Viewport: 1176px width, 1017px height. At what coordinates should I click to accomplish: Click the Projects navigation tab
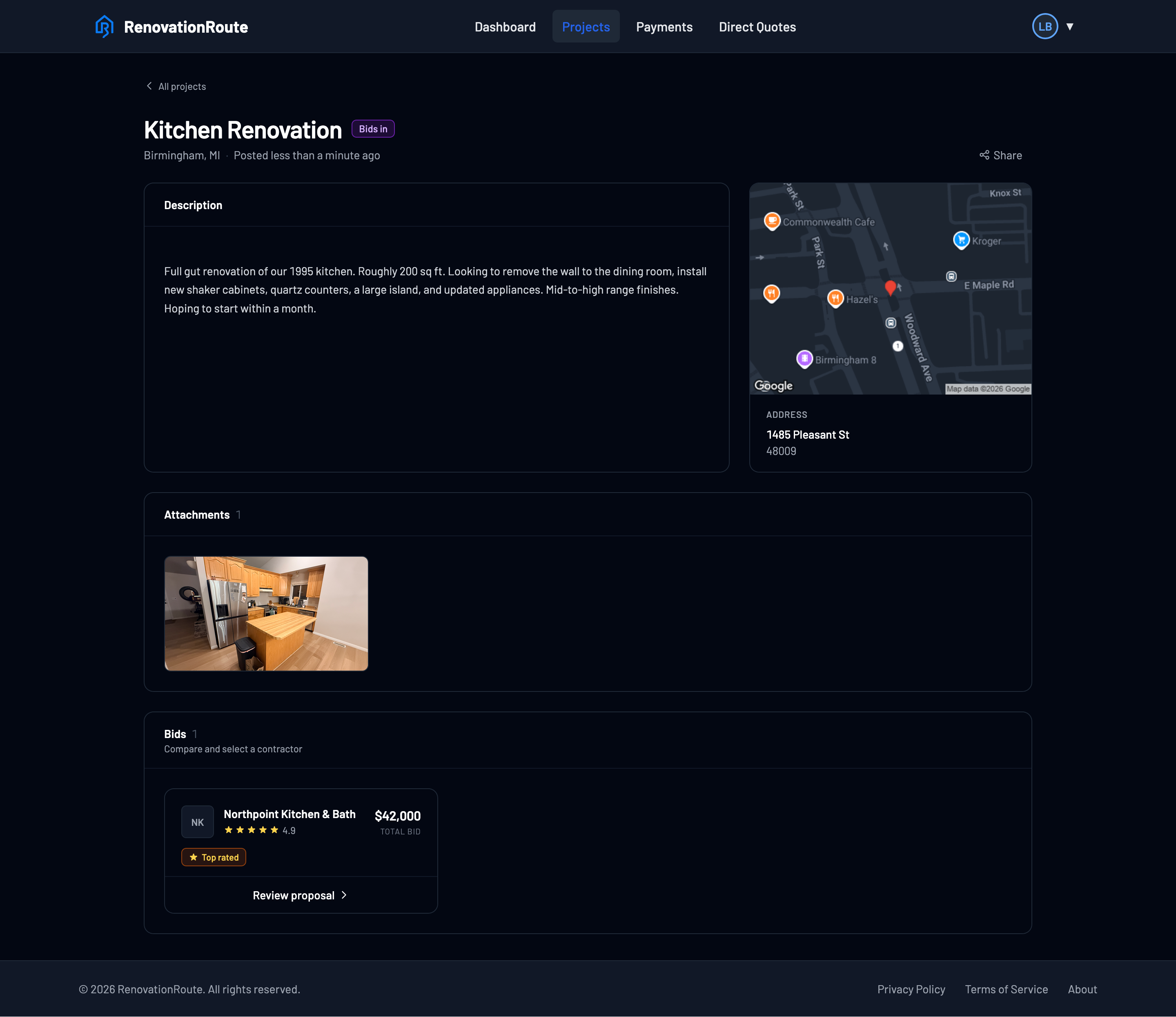pos(586,27)
